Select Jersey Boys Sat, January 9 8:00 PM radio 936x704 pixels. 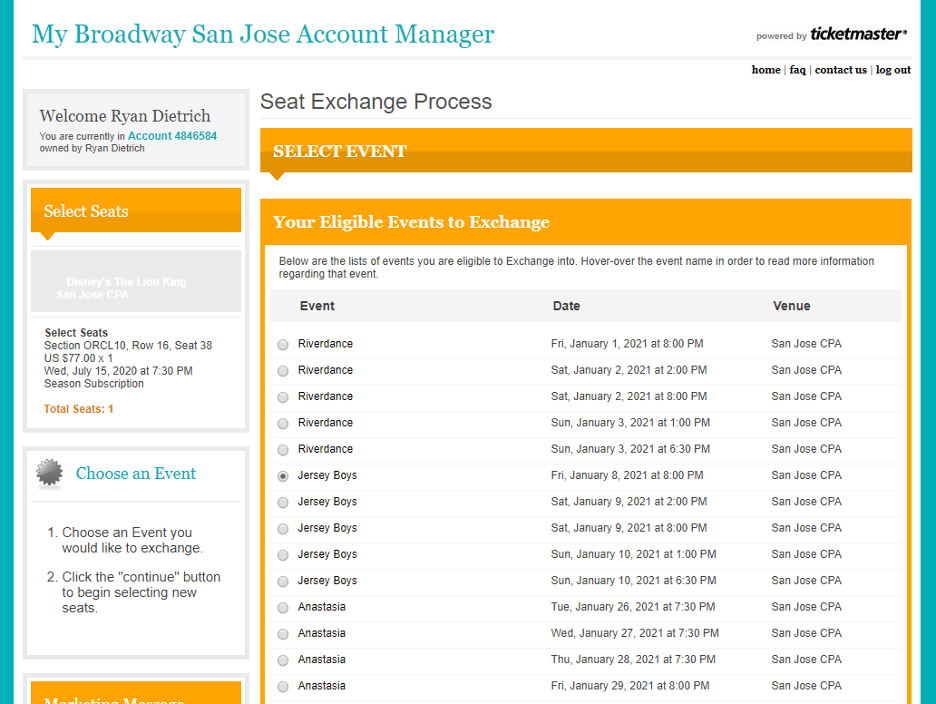tap(283, 528)
